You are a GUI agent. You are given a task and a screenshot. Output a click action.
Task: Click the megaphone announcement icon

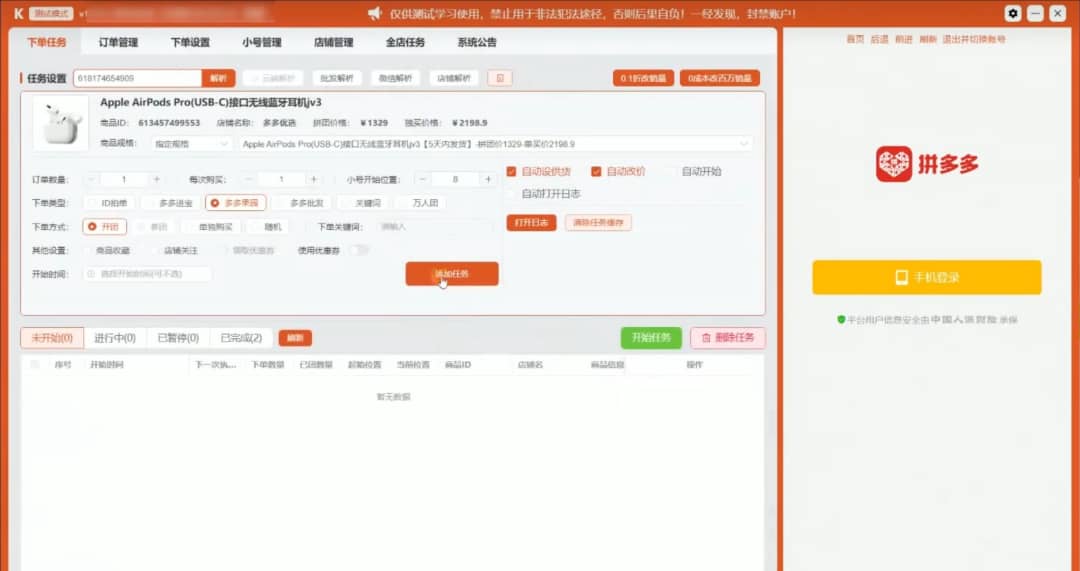point(375,14)
